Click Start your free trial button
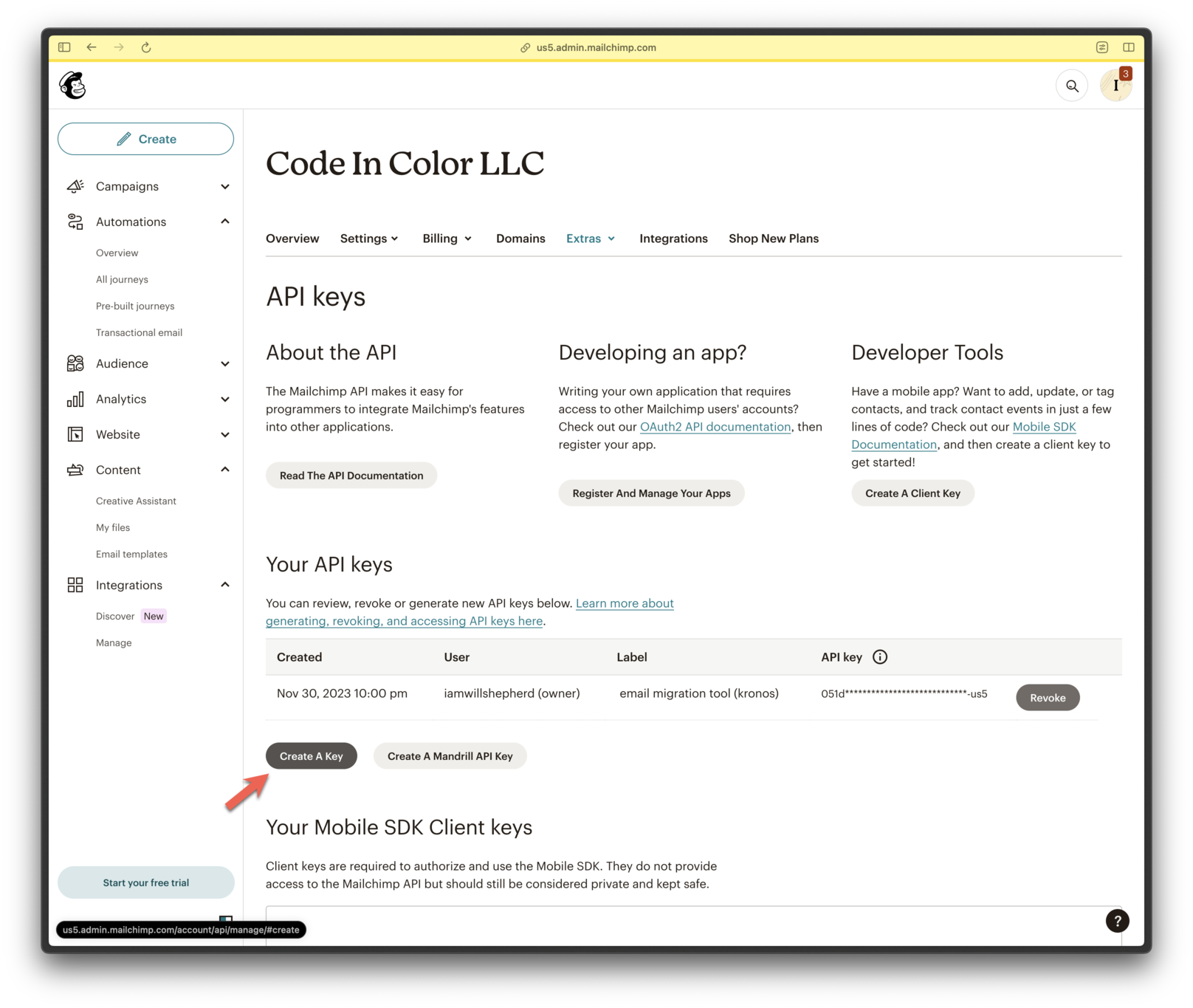The width and height of the screenshot is (1193, 1008). (x=146, y=882)
